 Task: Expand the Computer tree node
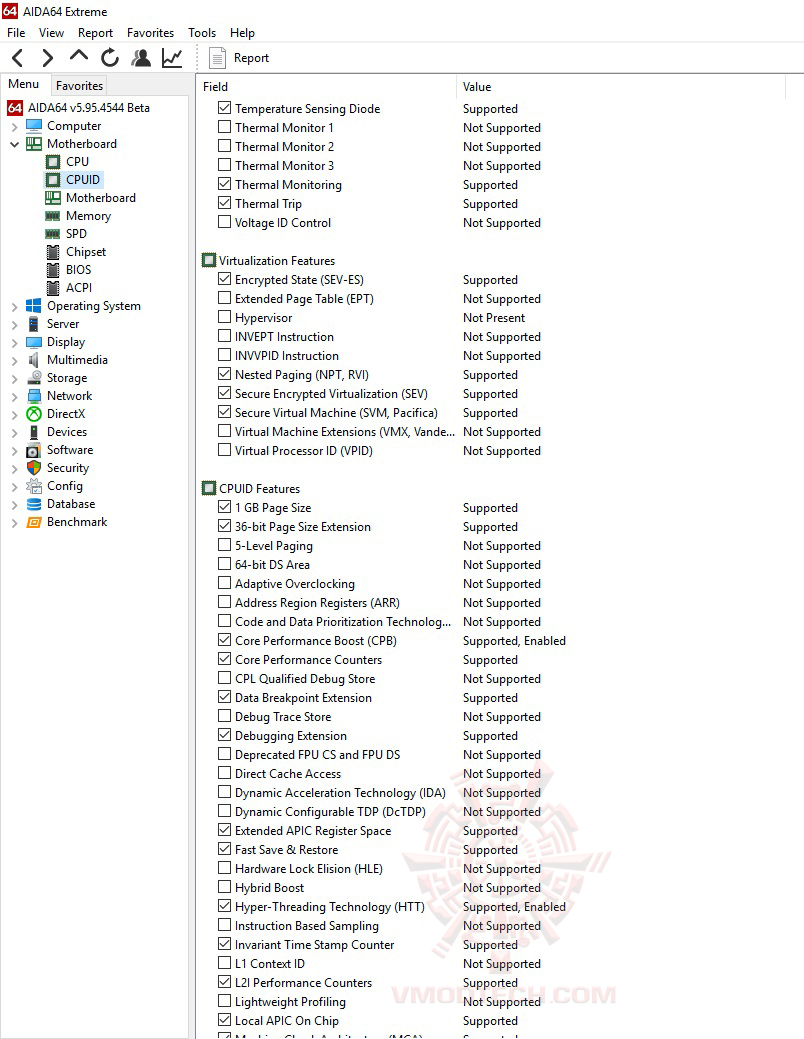pos(15,127)
